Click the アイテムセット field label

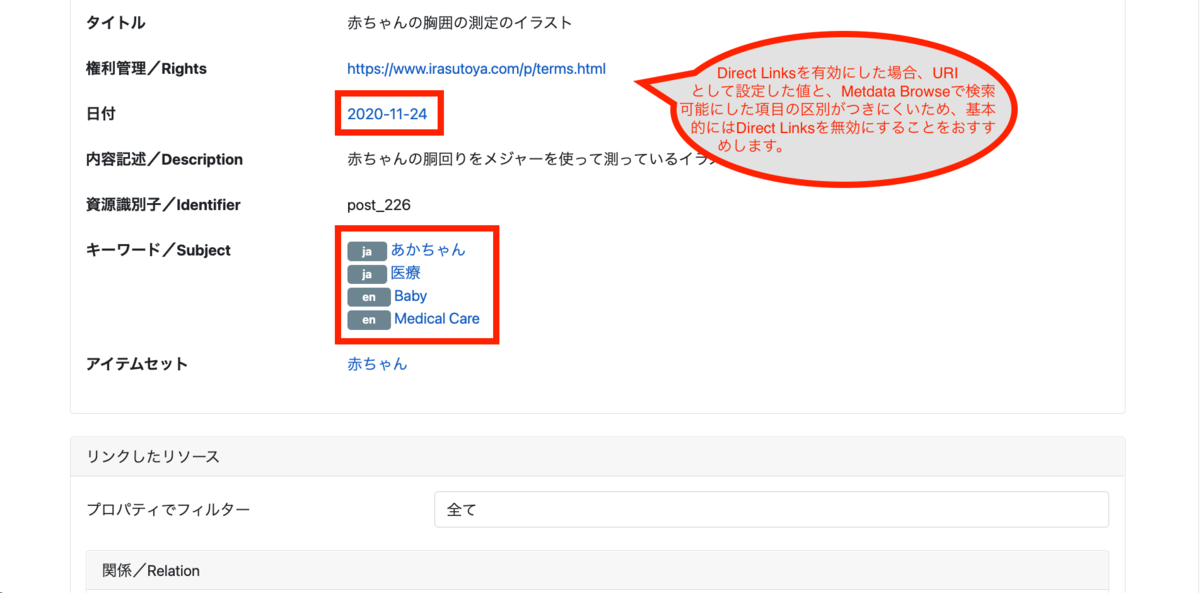click(x=137, y=364)
